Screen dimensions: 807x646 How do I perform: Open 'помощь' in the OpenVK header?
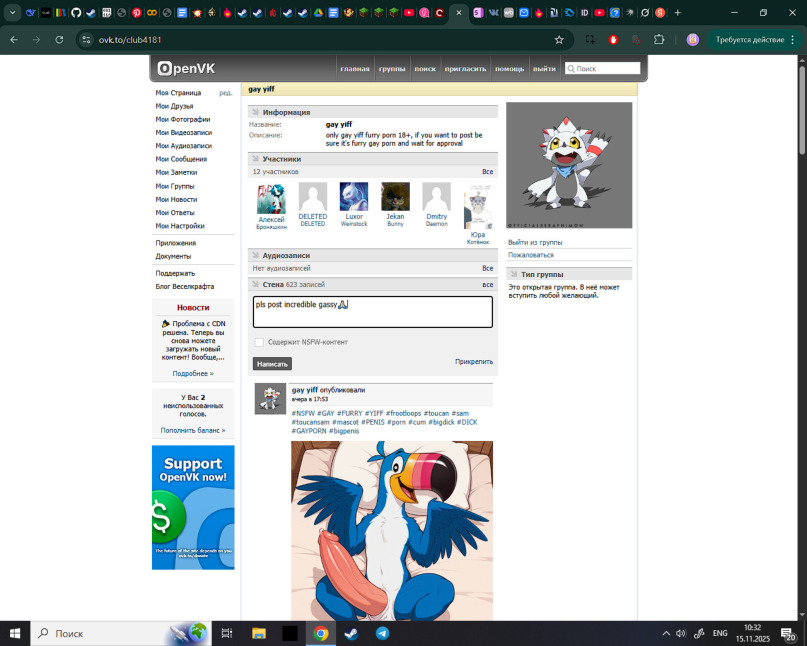tap(510, 68)
